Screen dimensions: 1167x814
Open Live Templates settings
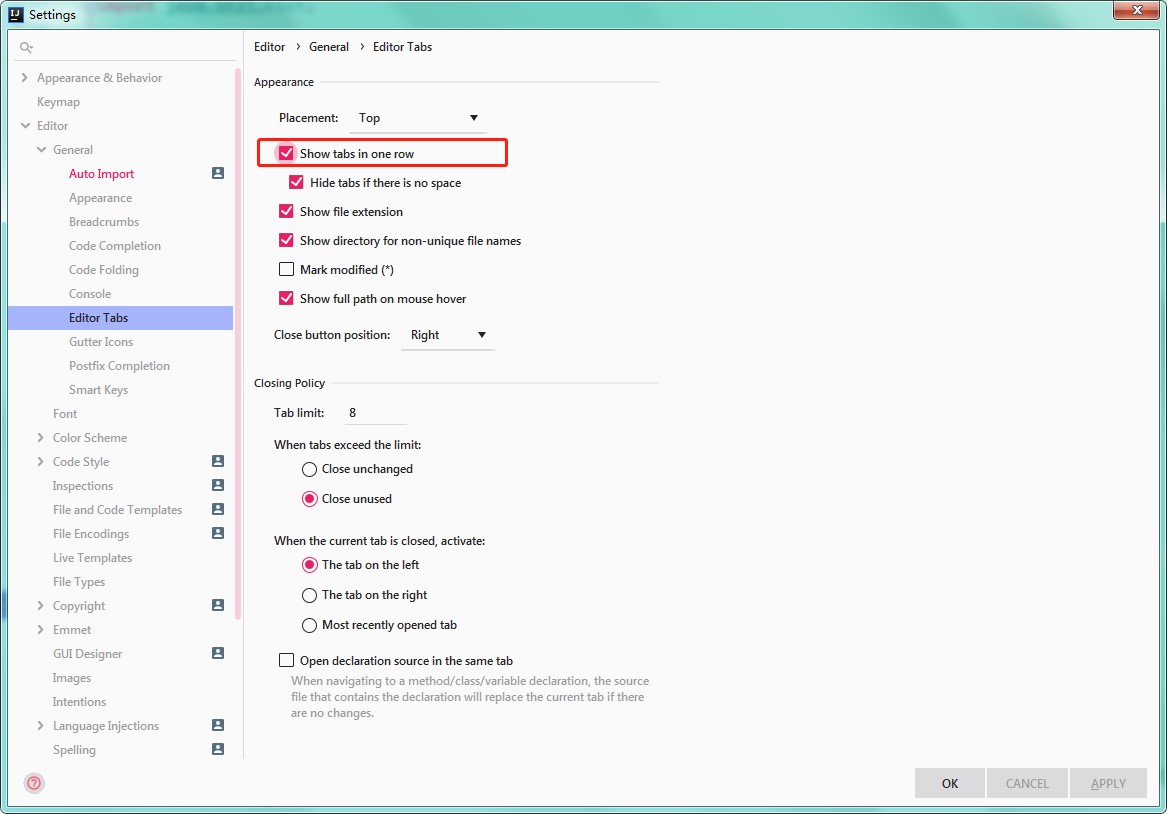pos(92,558)
